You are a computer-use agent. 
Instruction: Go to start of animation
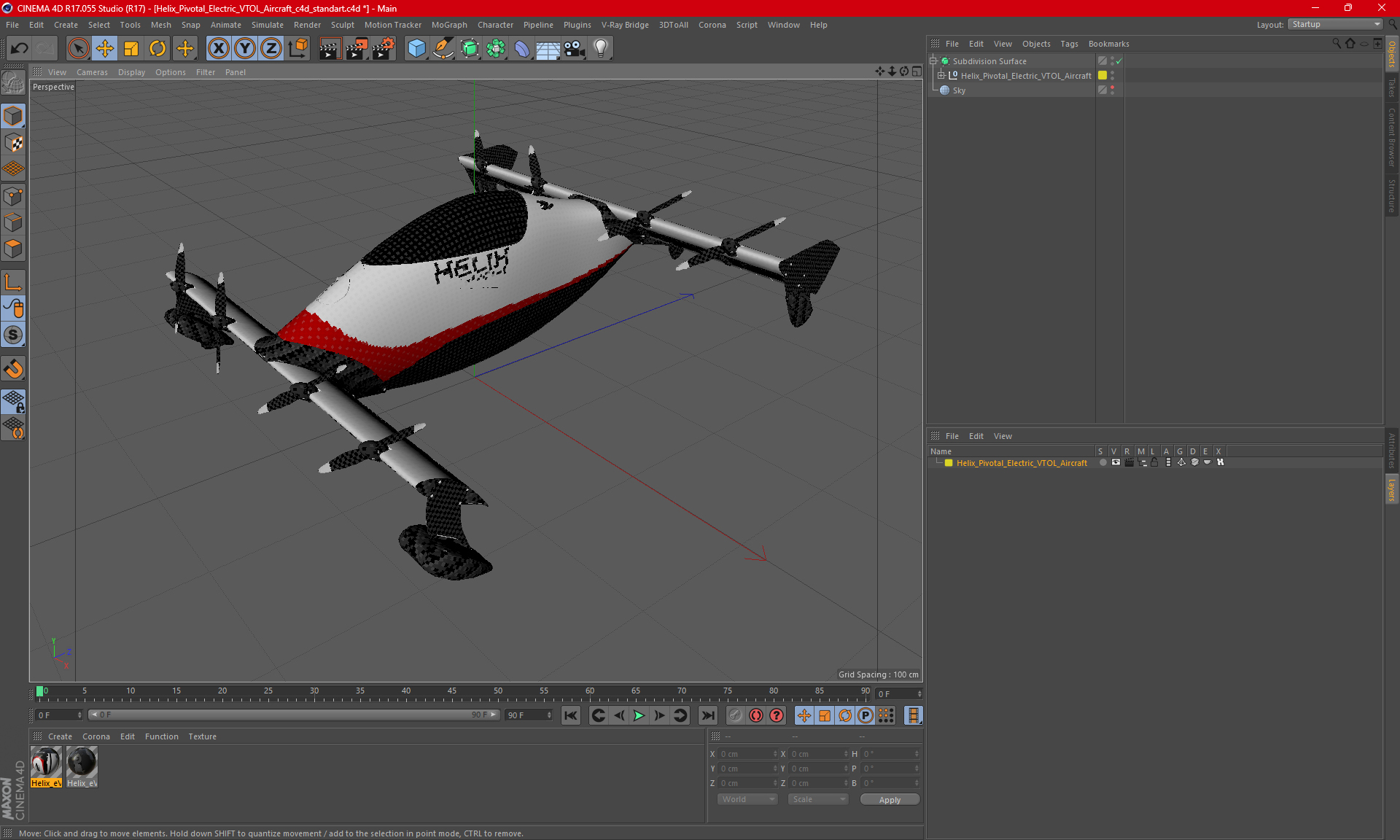571,715
